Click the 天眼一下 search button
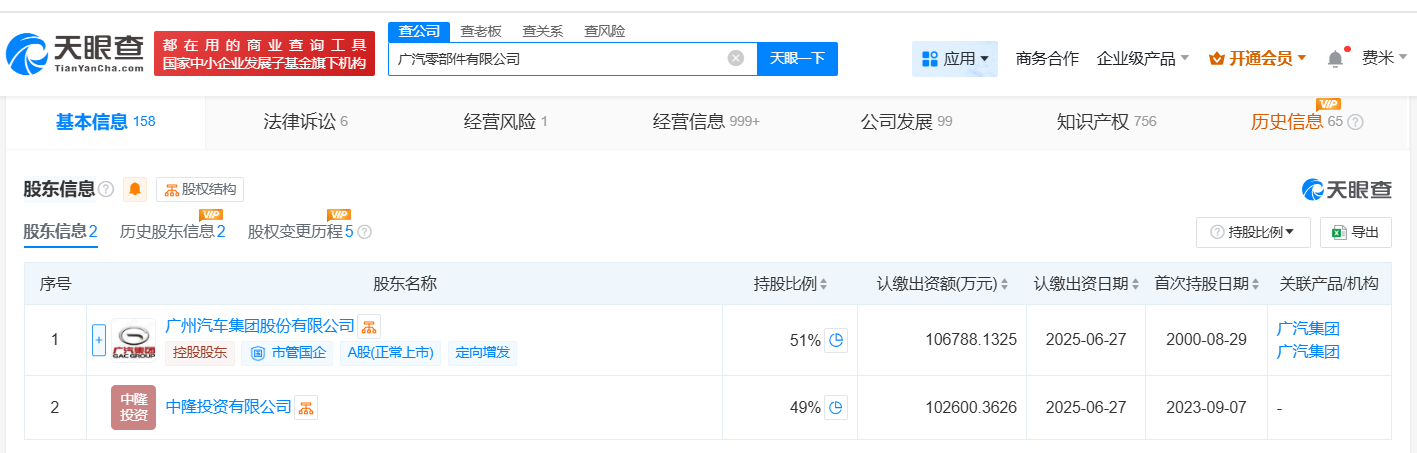 [797, 58]
